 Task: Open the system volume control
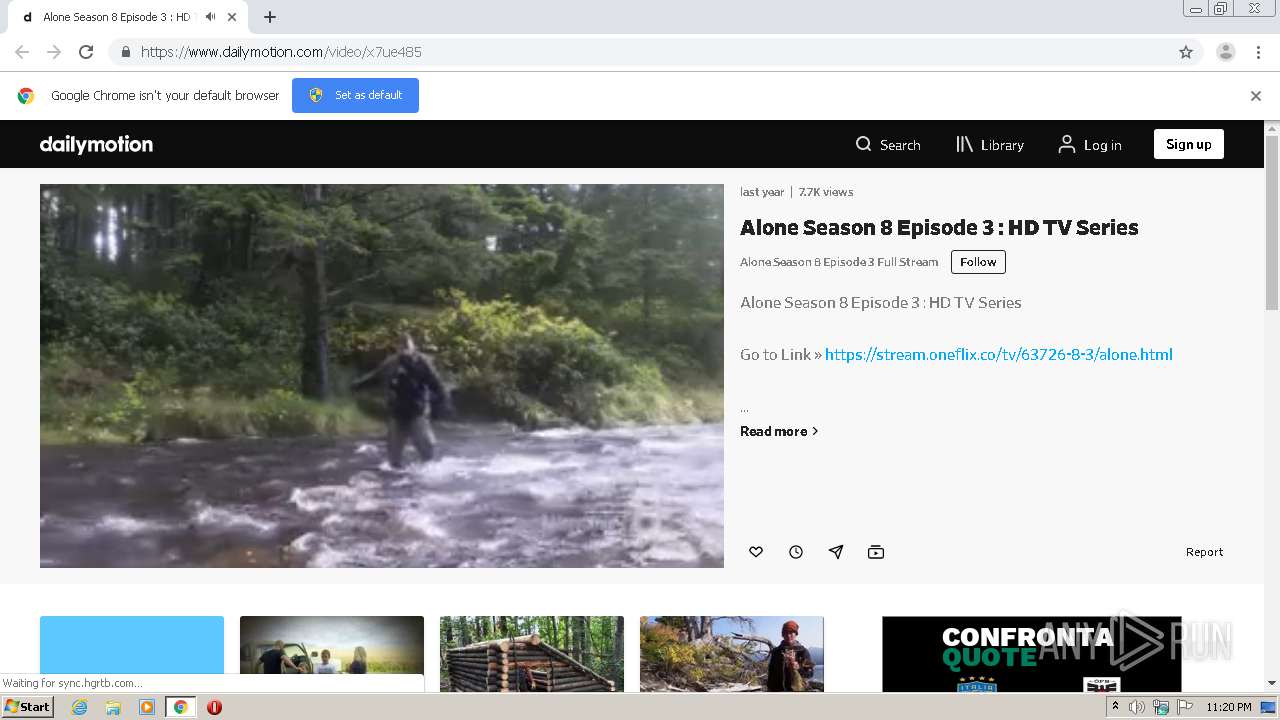(1137, 707)
